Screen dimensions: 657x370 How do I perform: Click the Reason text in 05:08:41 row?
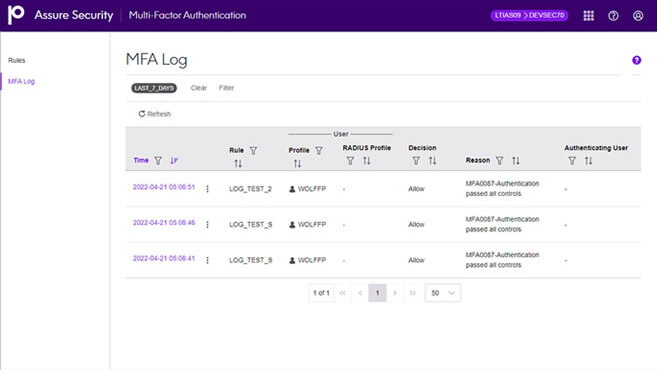502,260
